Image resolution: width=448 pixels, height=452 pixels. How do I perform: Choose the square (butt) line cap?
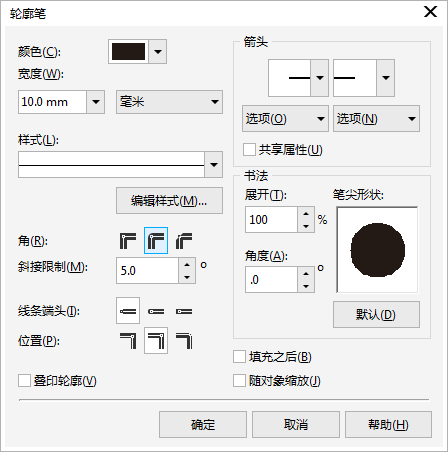tap(128, 311)
